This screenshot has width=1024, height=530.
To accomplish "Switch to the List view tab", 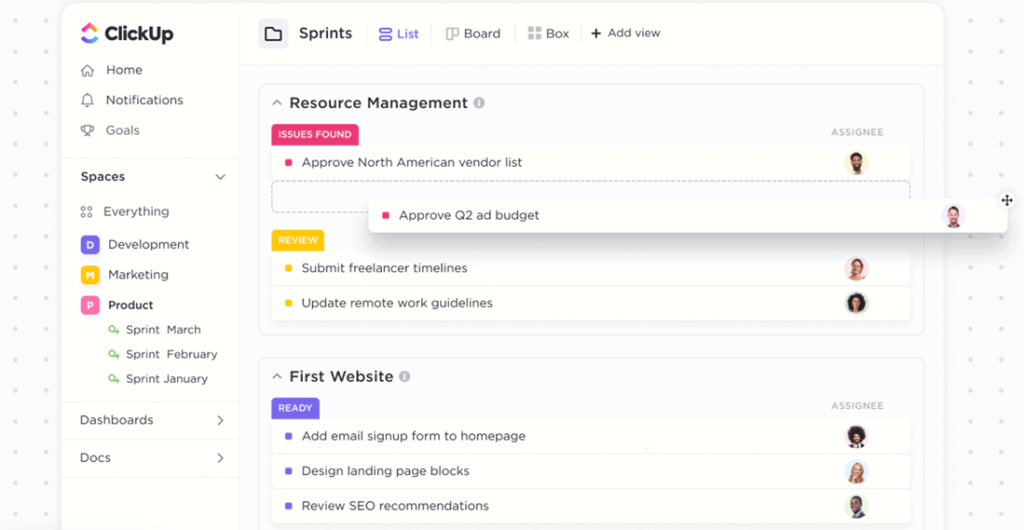I will click(x=399, y=33).
